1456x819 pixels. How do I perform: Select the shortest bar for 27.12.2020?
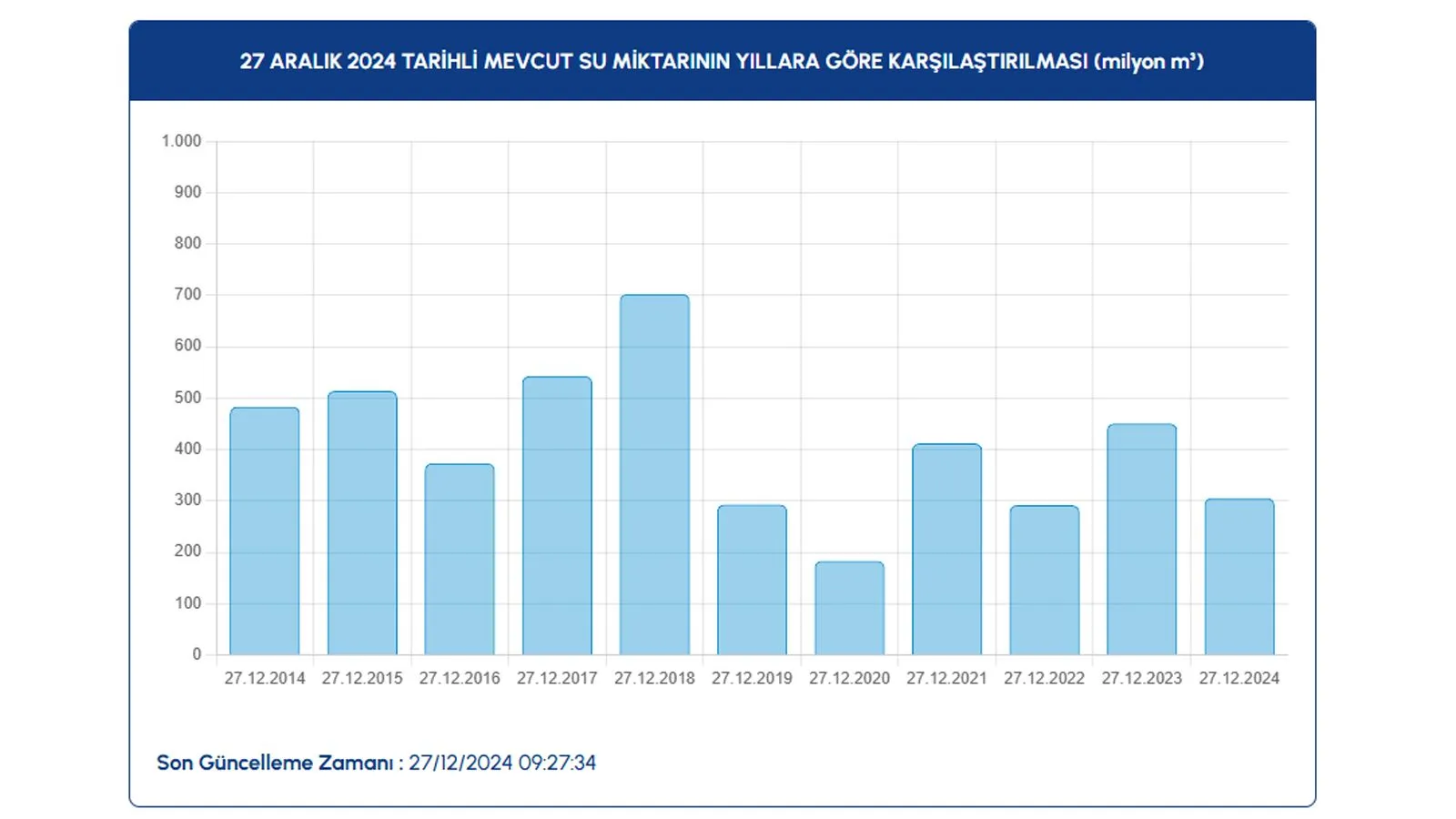coord(849,608)
